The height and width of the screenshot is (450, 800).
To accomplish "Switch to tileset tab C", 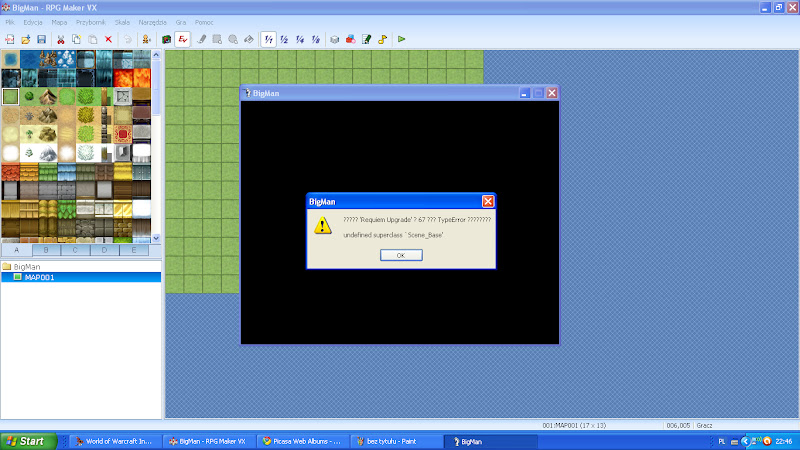I will click(75, 250).
